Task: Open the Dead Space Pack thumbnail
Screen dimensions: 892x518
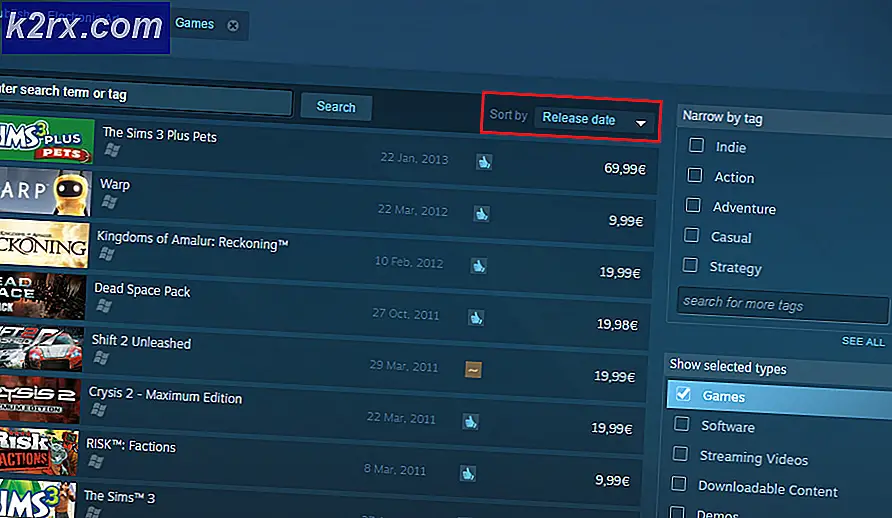Action: (42, 296)
